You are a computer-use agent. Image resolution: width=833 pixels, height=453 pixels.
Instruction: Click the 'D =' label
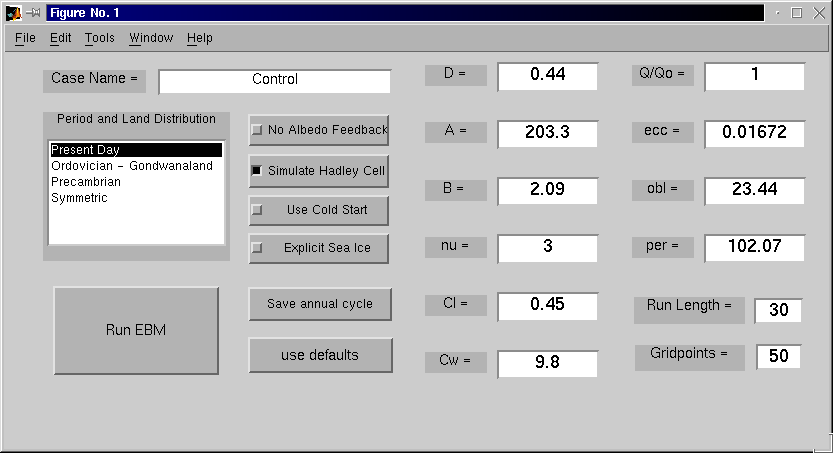tap(456, 75)
